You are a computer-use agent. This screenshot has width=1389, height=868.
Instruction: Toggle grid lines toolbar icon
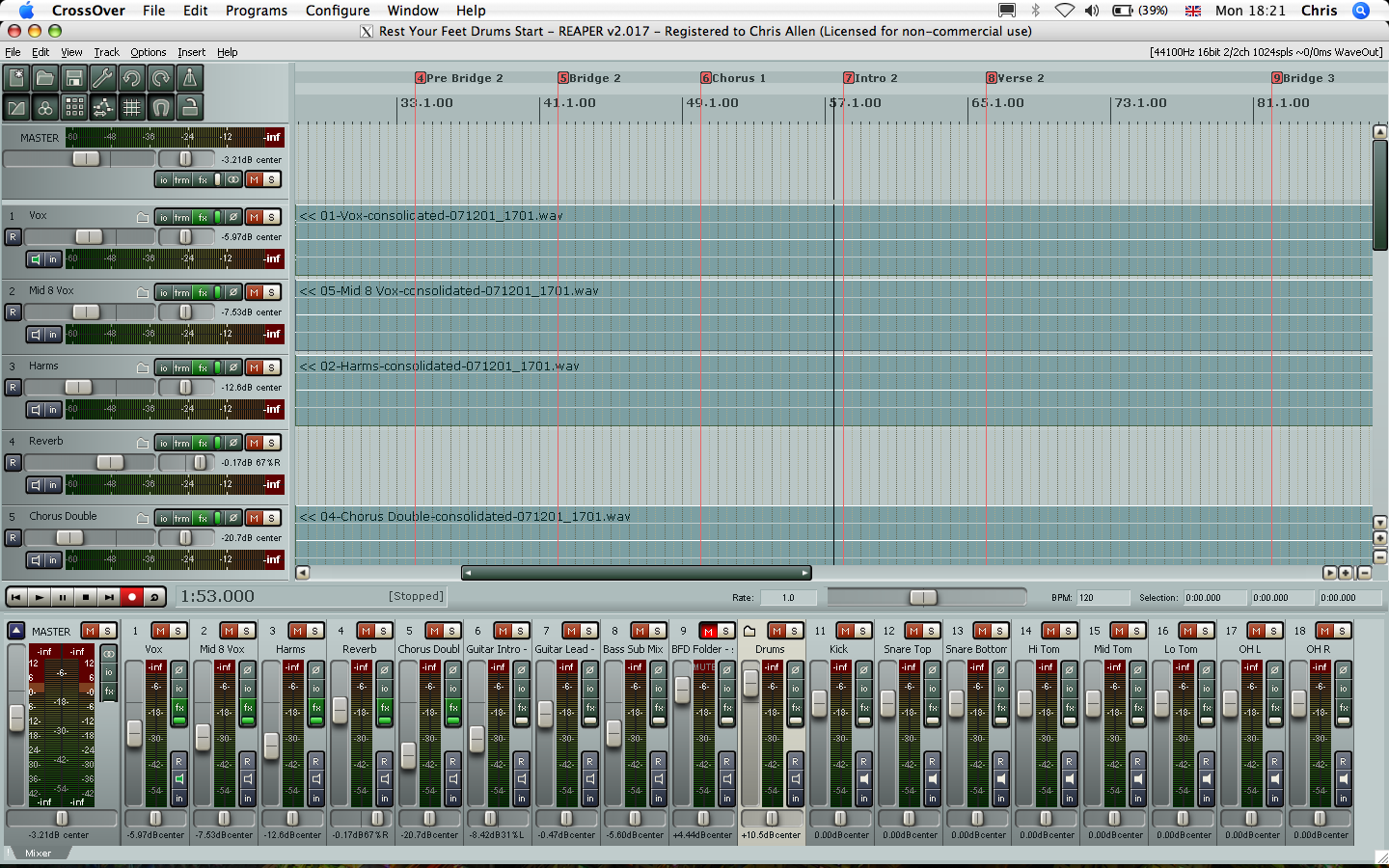132,107
